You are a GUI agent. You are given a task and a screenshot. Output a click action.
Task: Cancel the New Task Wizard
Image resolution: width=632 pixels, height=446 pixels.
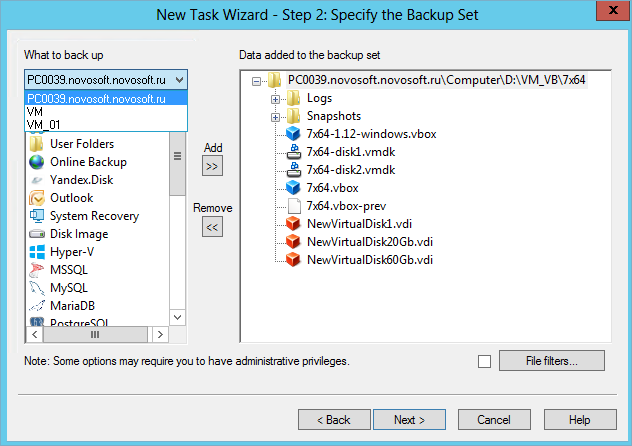(x=494, y=420)
